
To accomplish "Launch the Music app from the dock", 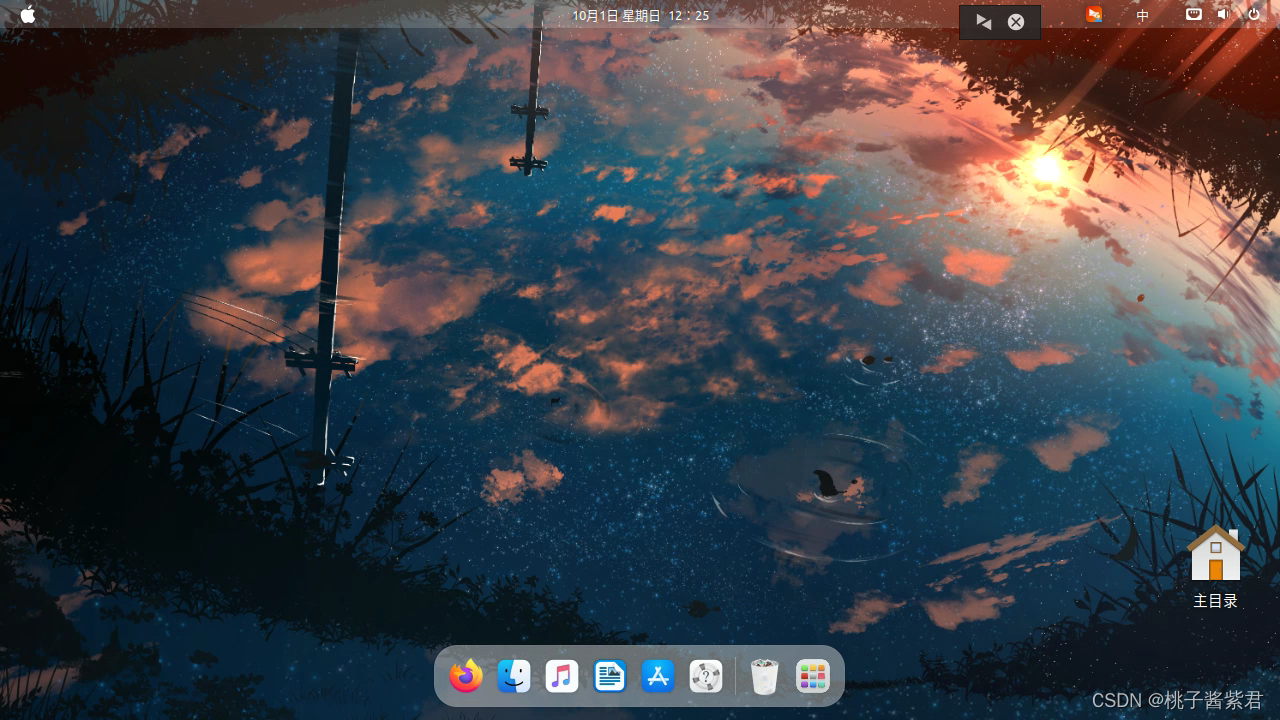I will tap(562, 677).
